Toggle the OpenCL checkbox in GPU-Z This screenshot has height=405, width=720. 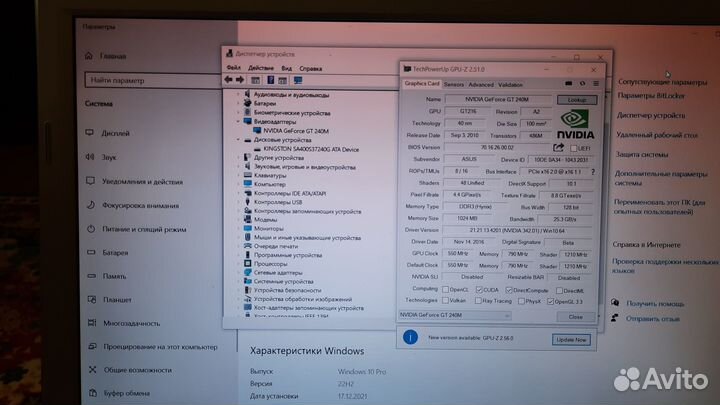click(445, 290)
